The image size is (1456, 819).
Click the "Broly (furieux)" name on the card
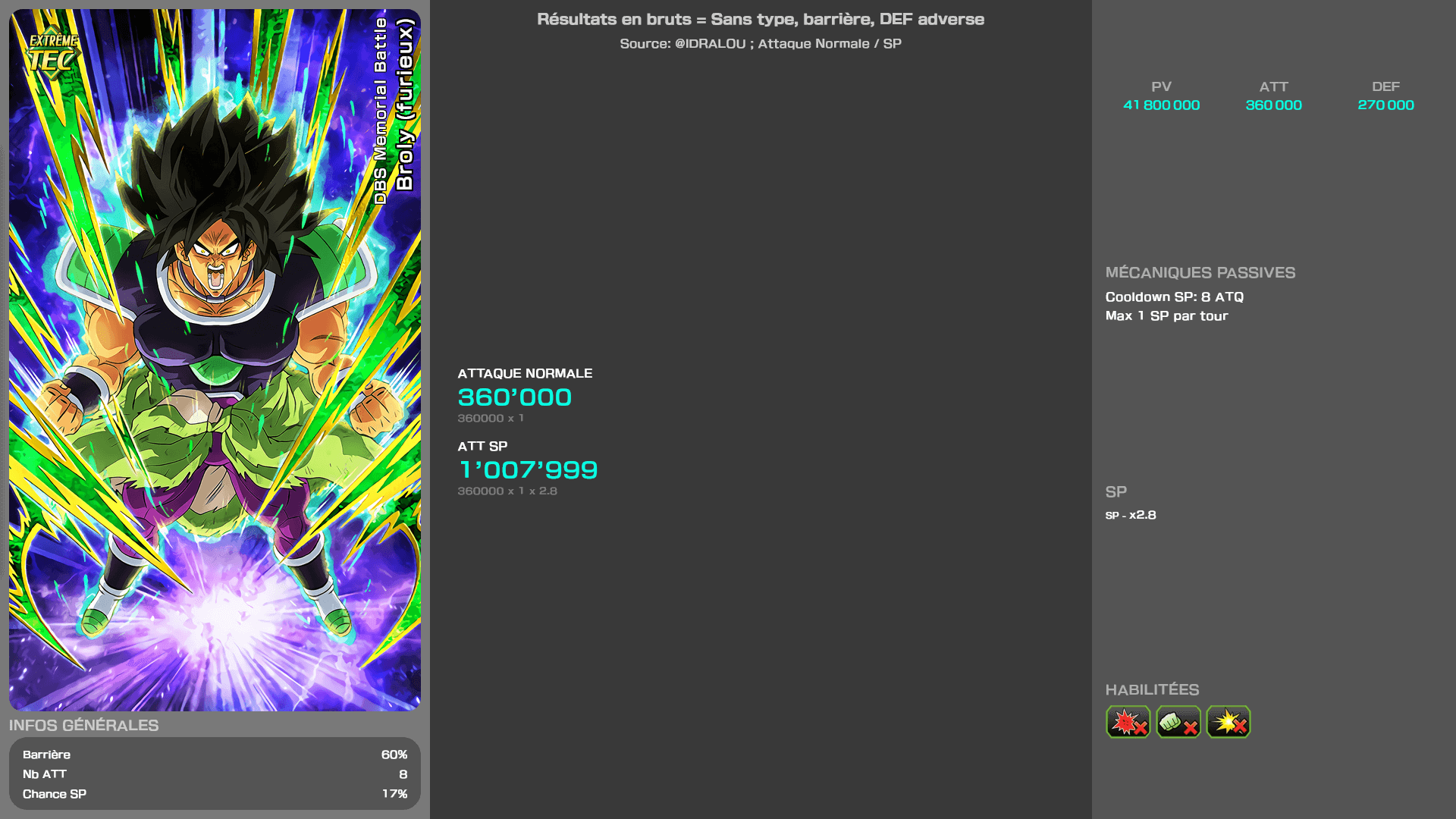(405, 105)
